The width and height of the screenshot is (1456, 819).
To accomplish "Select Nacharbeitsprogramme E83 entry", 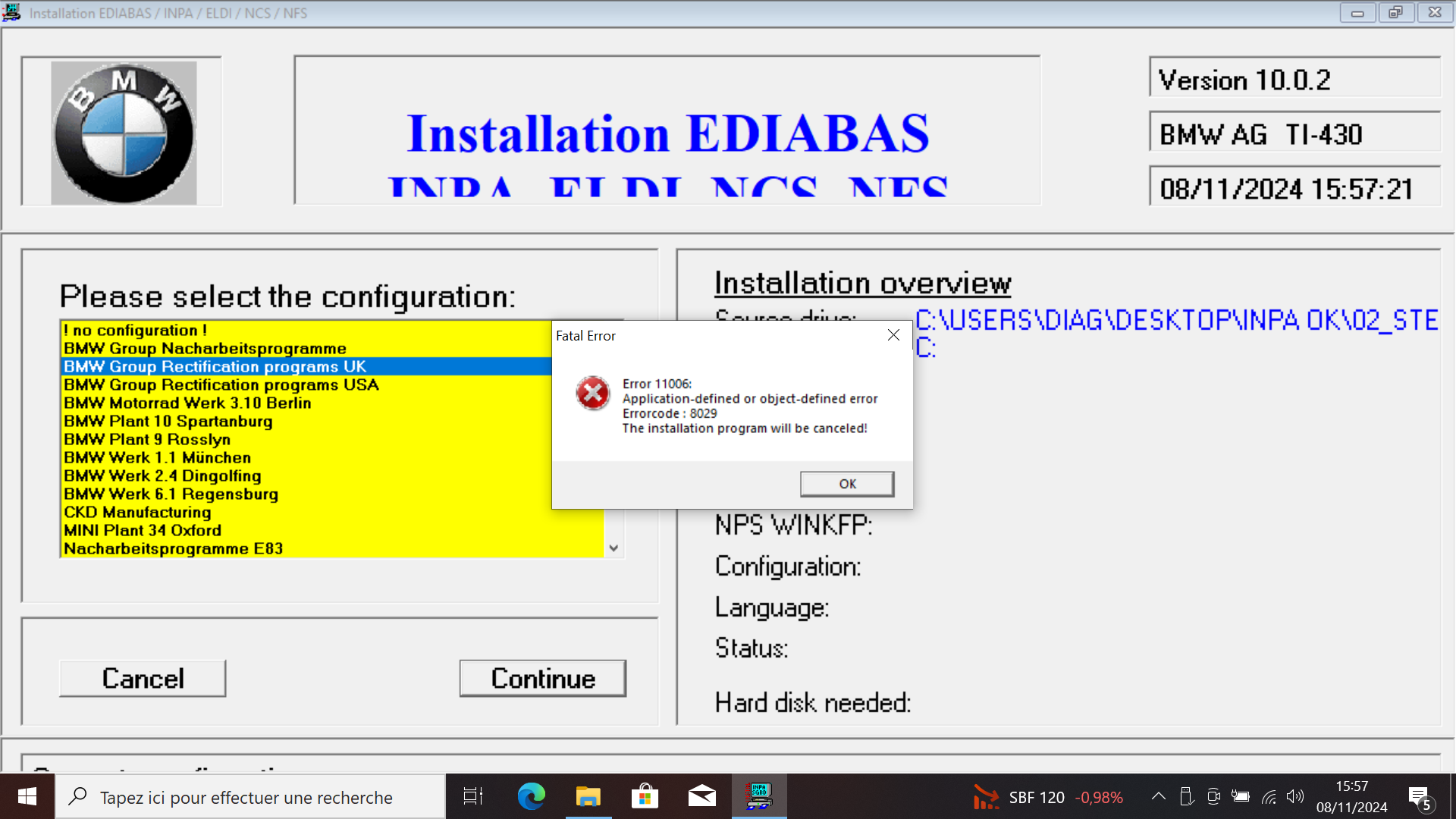I will coord(332,548).
